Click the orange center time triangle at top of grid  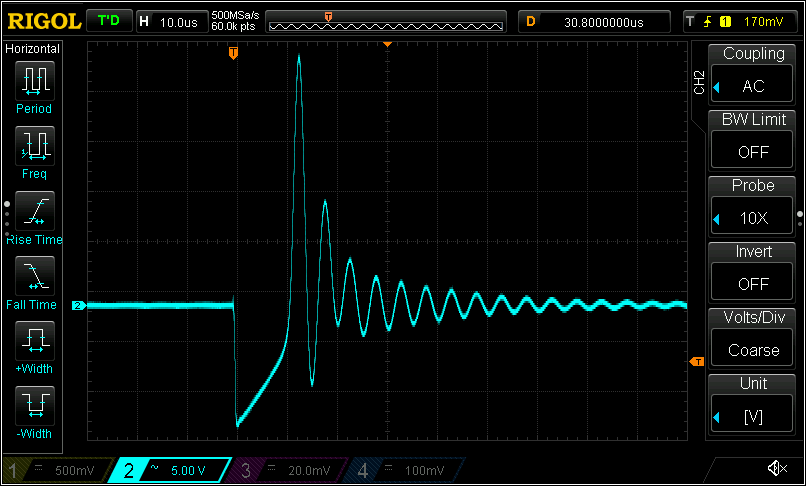388,45
